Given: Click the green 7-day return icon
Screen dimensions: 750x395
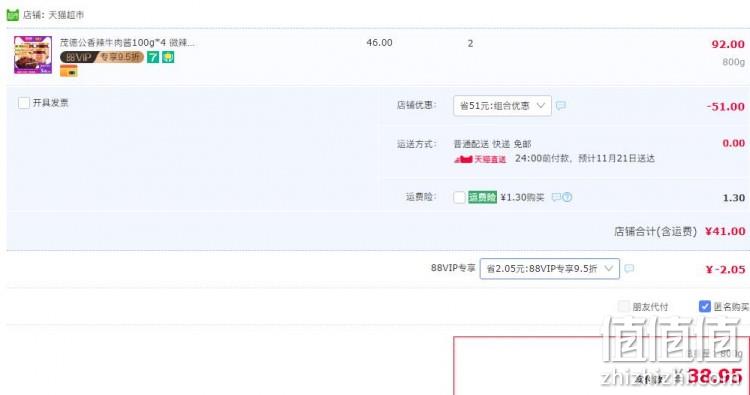Looking at the screenshot, I should tap(153, 57).
